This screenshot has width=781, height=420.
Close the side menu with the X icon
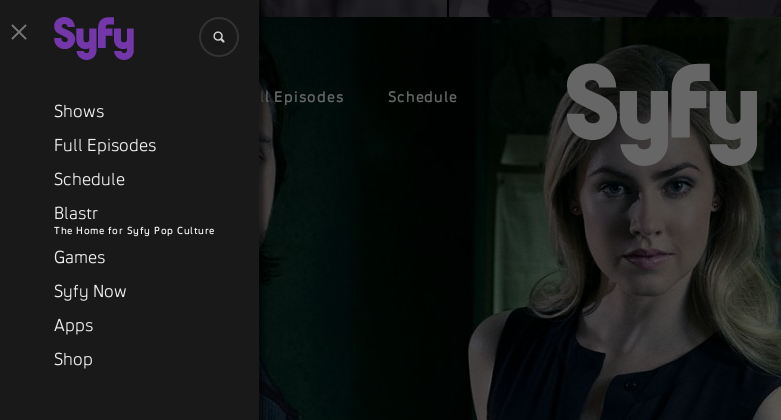tap(19, 32)
